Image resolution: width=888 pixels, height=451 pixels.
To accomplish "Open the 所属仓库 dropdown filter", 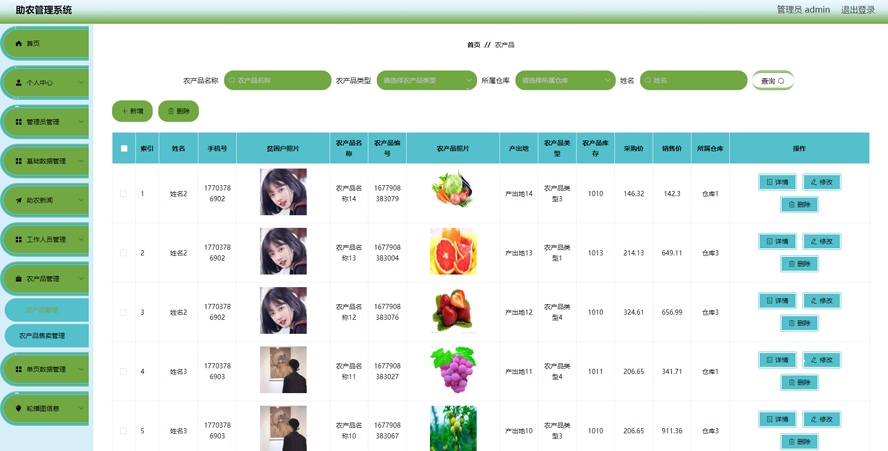I will 565,80.
